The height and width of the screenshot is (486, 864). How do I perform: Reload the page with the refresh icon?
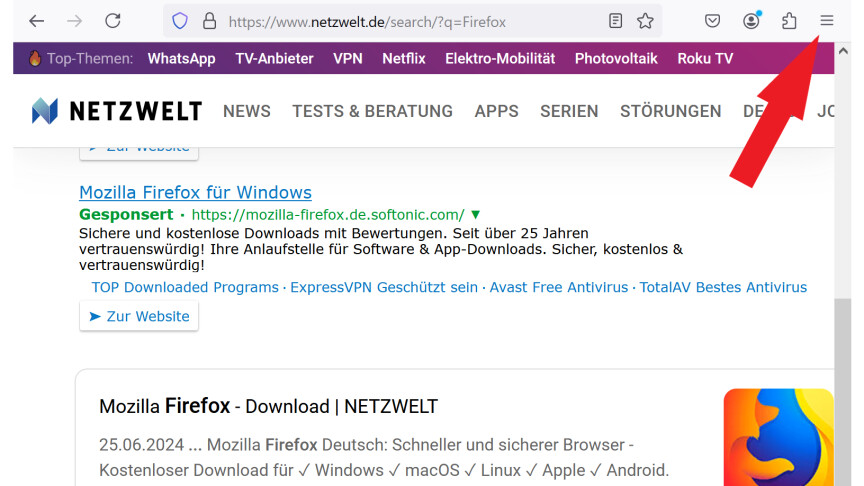tap(113, 21)
